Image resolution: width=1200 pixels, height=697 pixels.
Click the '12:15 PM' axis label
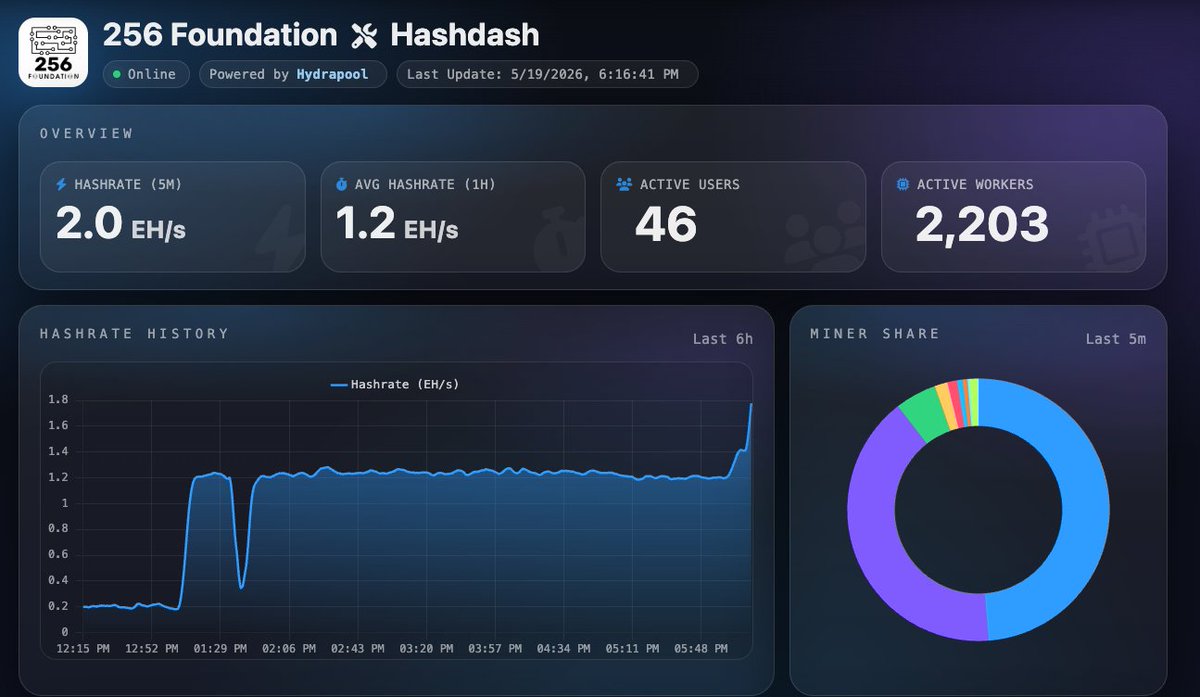point(83,649)
